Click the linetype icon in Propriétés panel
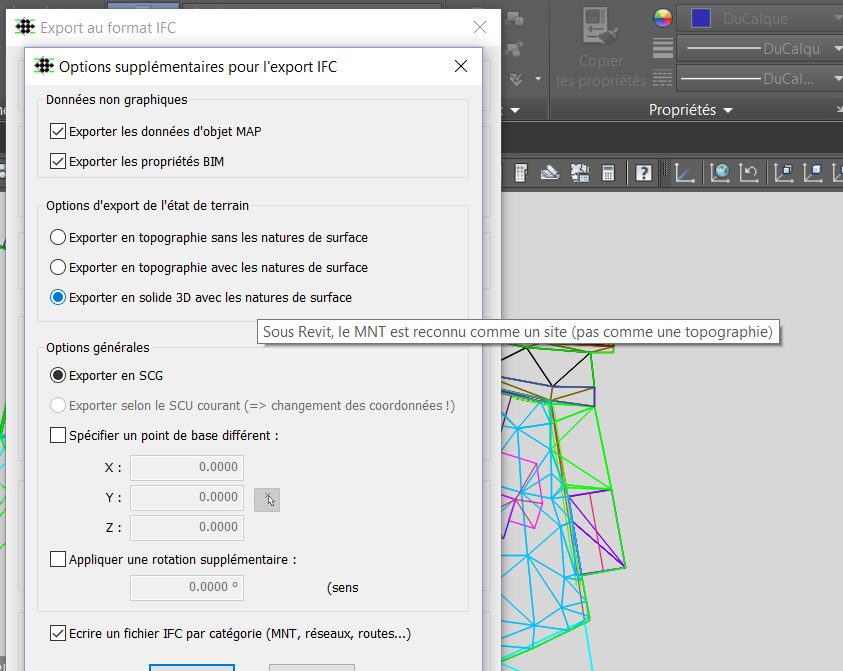 tap(662, 78)
